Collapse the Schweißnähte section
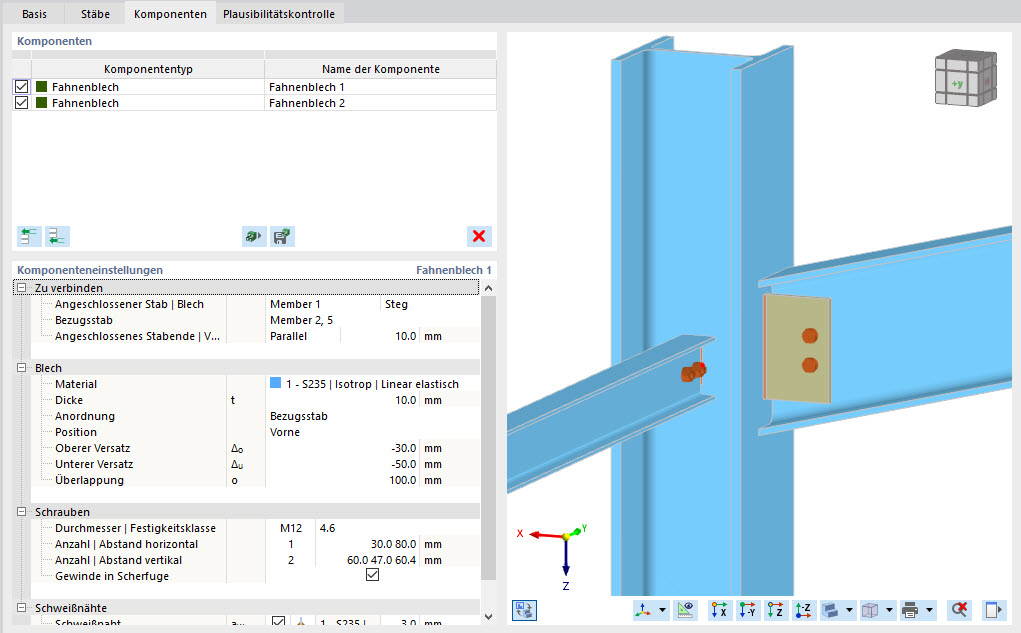Viewport: 1021px width, 633px height. [x=21, y=608]
